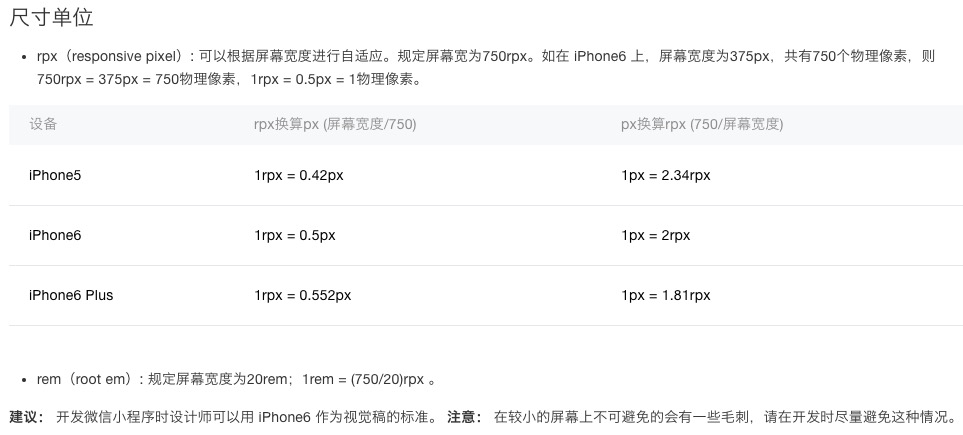Click the iPhone6 mention in the 建议 text

[x=284, y=417]
